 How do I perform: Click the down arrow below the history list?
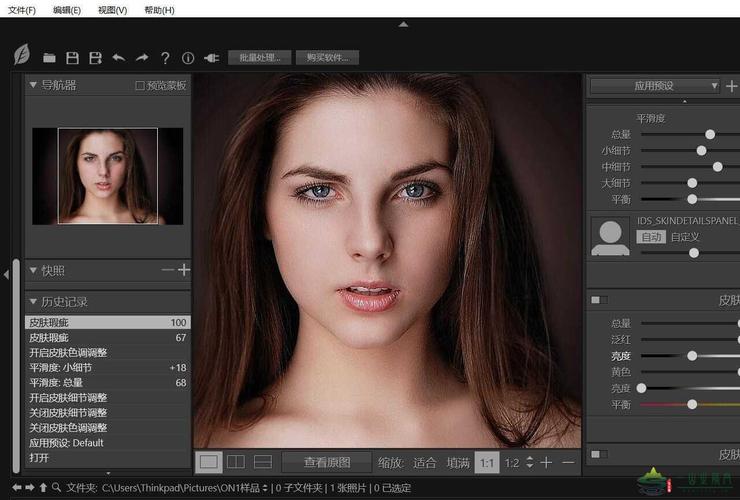click(109, 473)
